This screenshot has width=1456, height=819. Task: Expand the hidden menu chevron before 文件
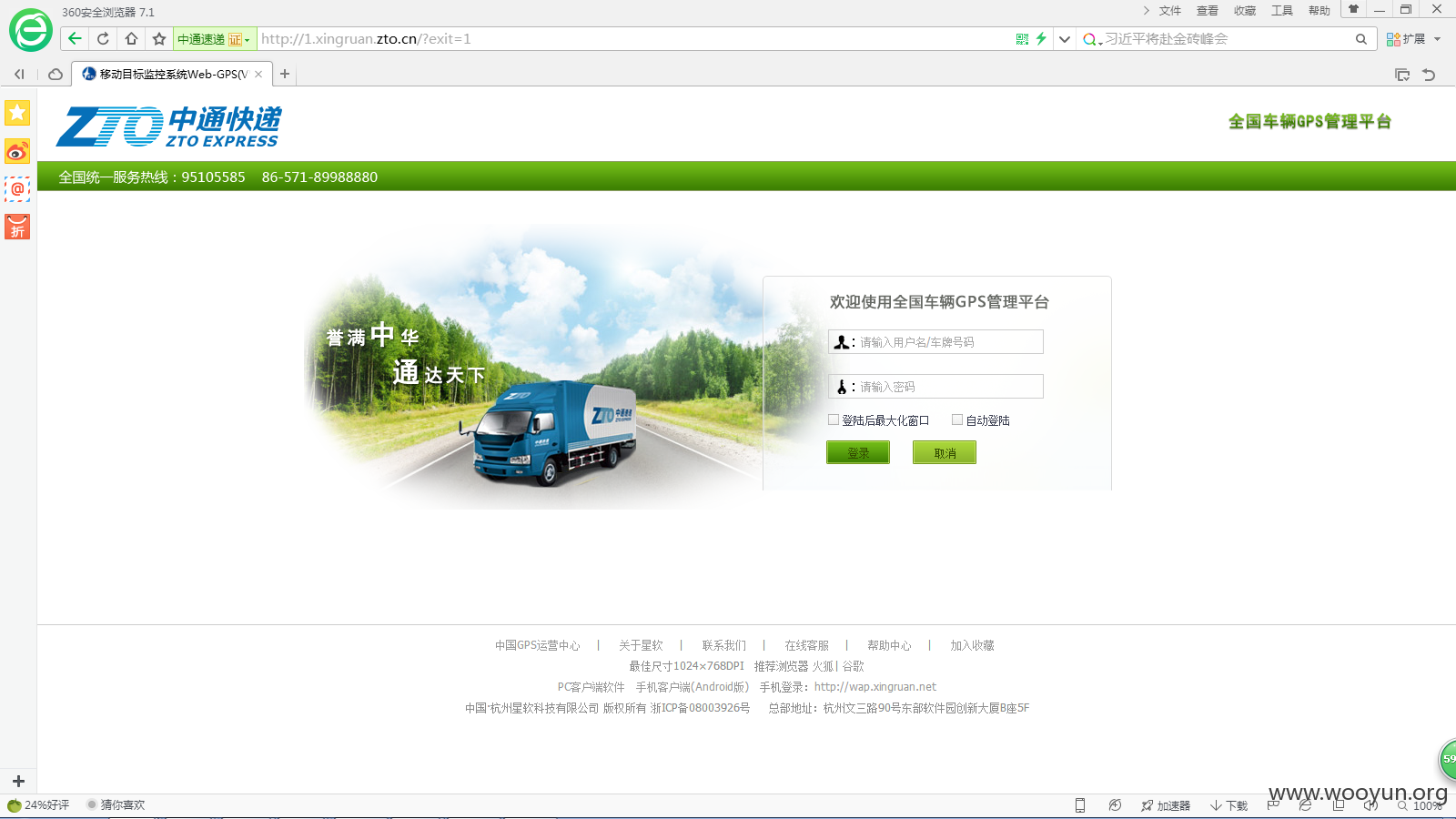tap(1146, 10)
